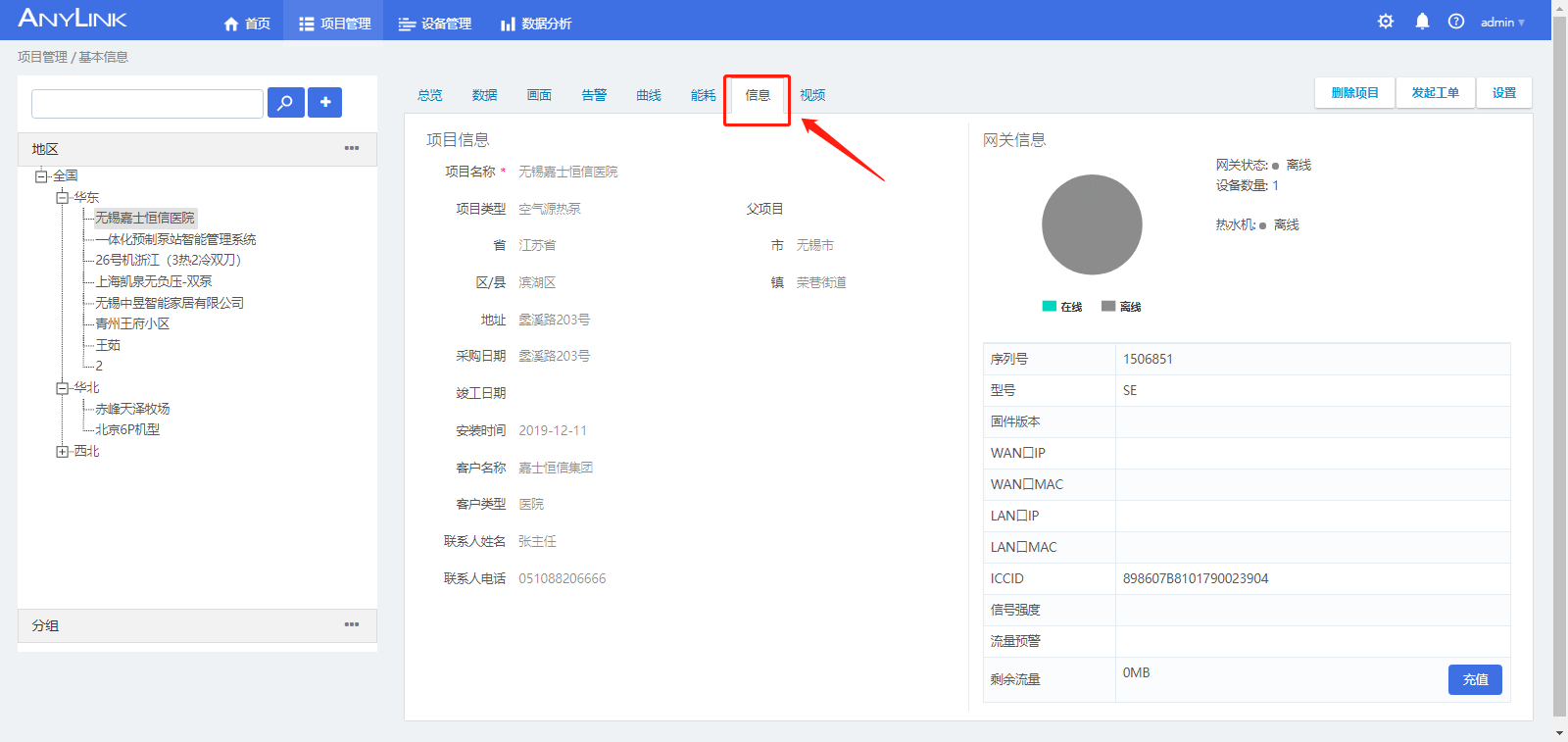The height and width of the screenshot is (742, 1568).
Task: Select 北京6P机型 project
Action: tap(127, 429)
